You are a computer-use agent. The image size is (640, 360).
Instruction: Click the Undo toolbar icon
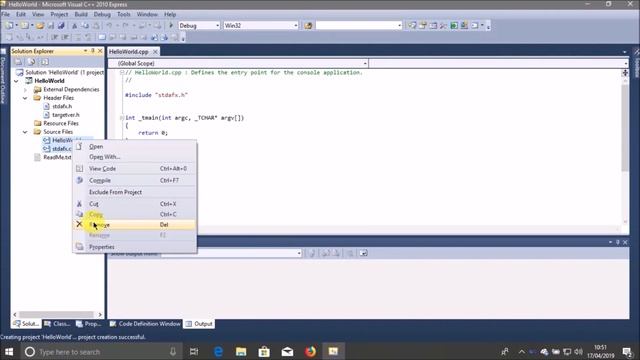(x=109, y=25)
